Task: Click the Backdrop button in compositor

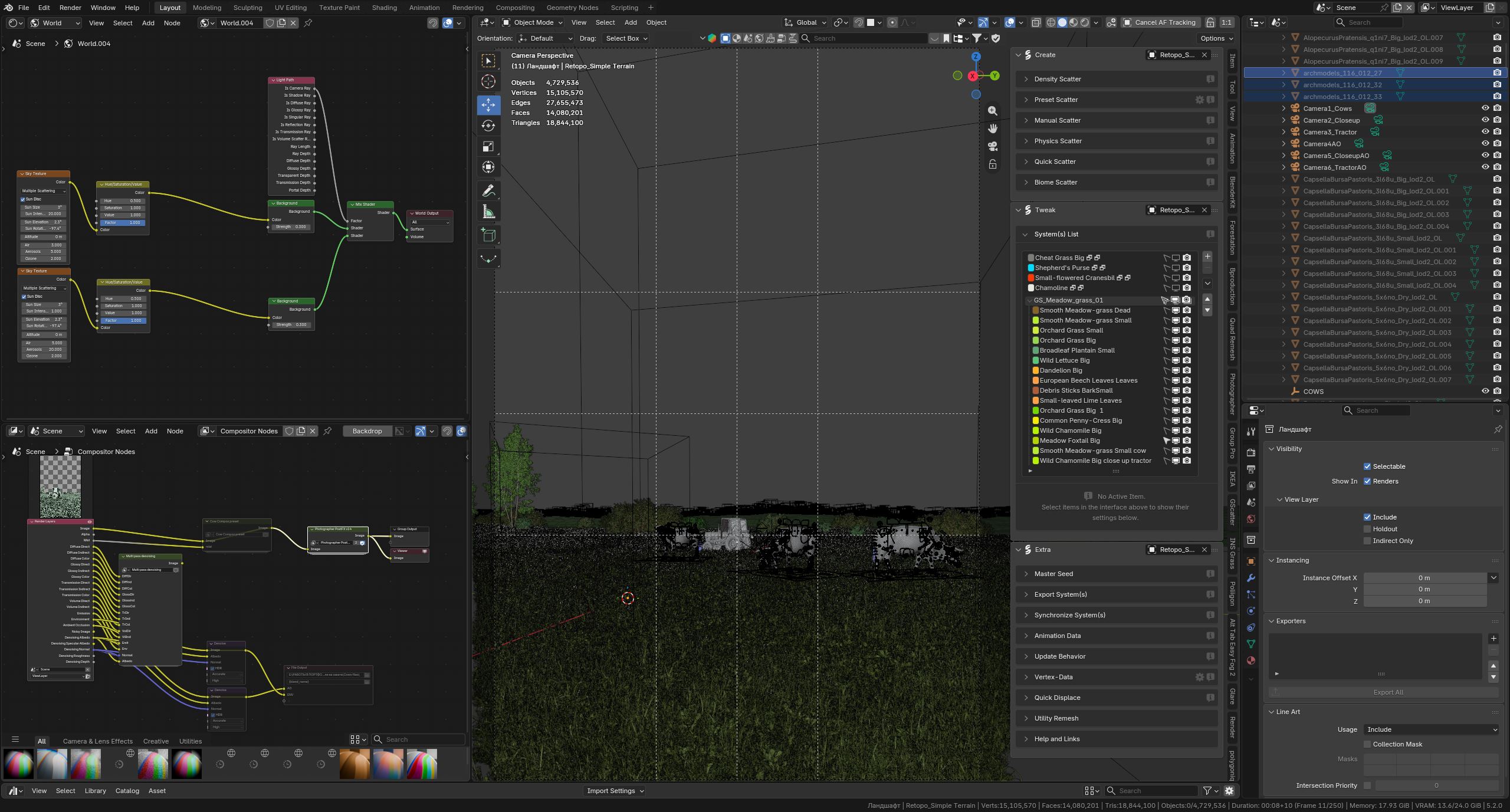Action: click(x=367, y=431)
